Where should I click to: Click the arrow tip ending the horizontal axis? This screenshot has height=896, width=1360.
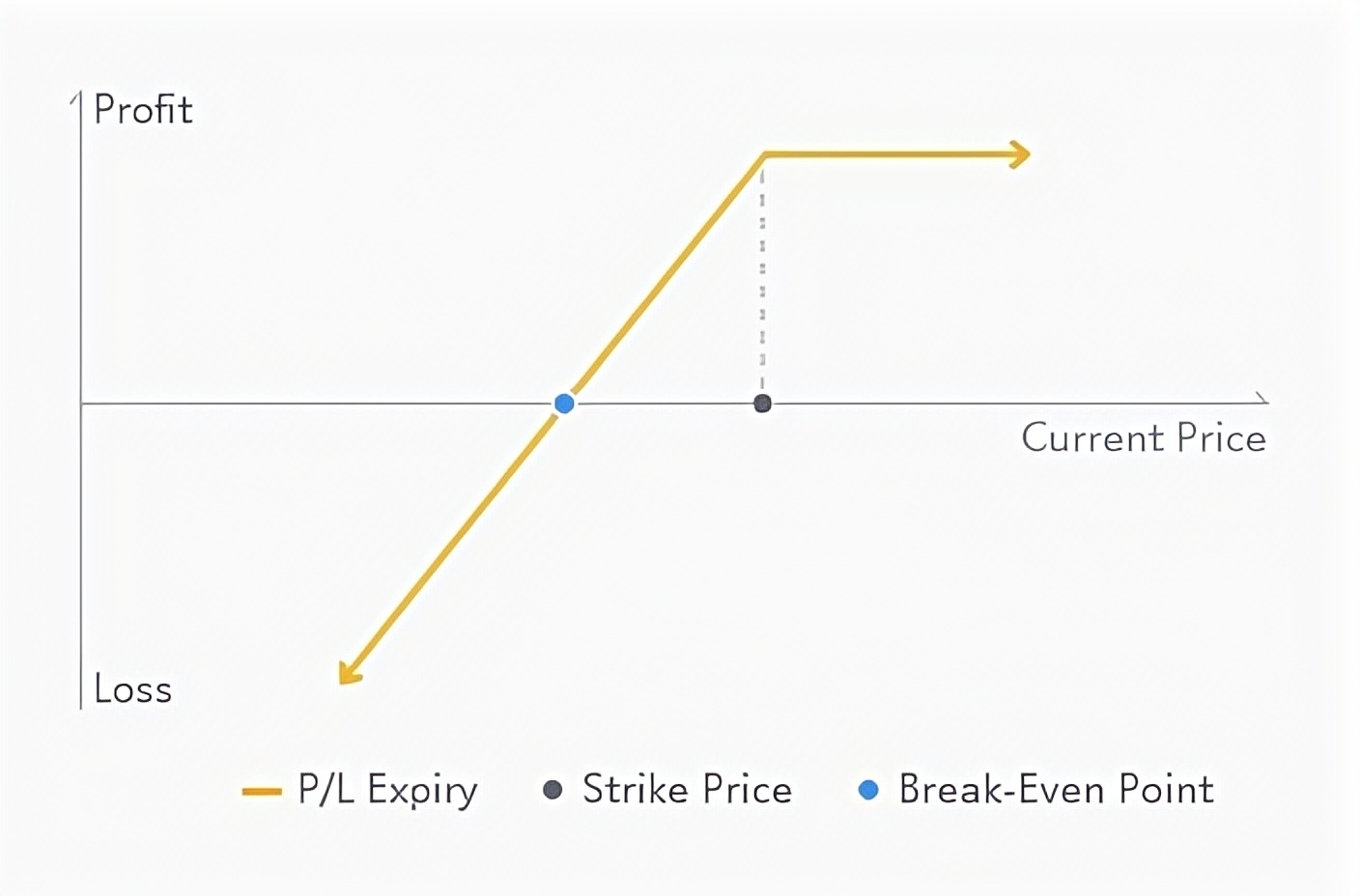coord(1262,399)
